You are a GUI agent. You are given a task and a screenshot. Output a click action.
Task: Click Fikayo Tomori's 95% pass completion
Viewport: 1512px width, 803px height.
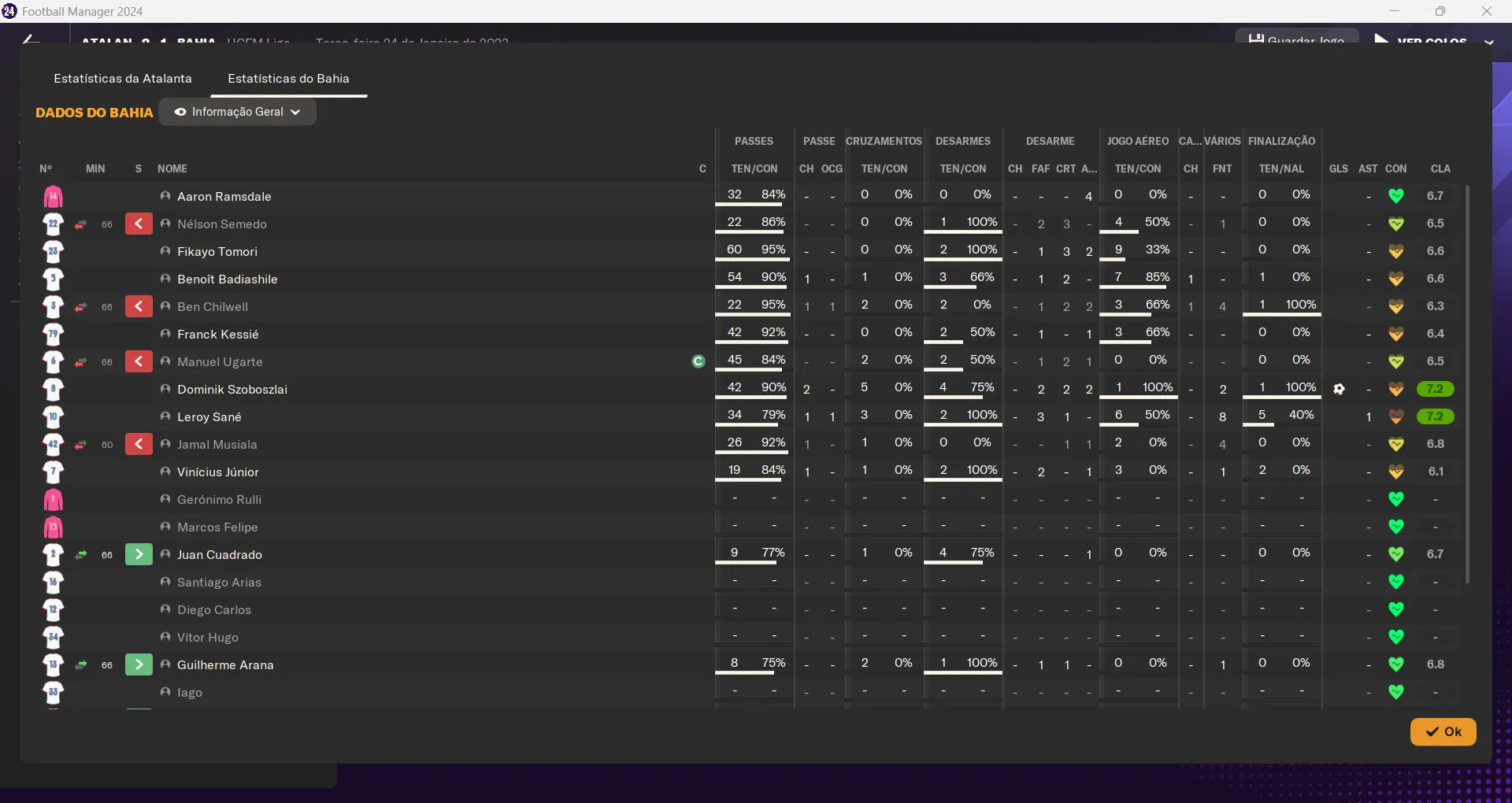coord(773,250)
